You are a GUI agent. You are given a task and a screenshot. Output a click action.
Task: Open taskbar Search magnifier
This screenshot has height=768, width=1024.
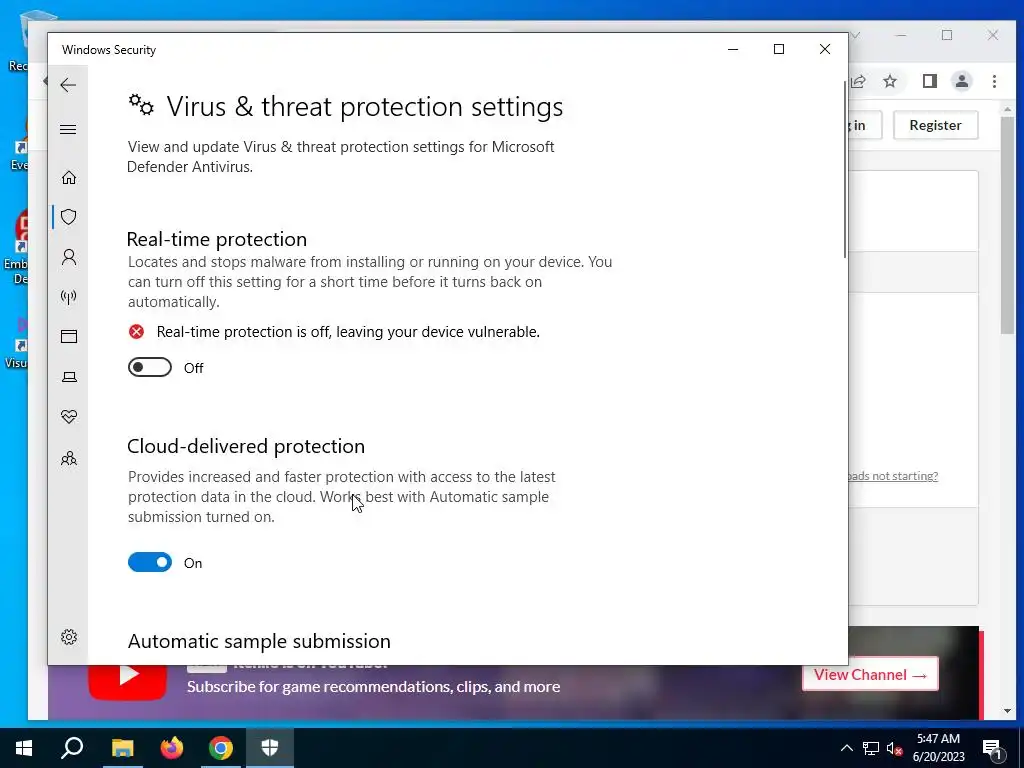coord(72,748)
